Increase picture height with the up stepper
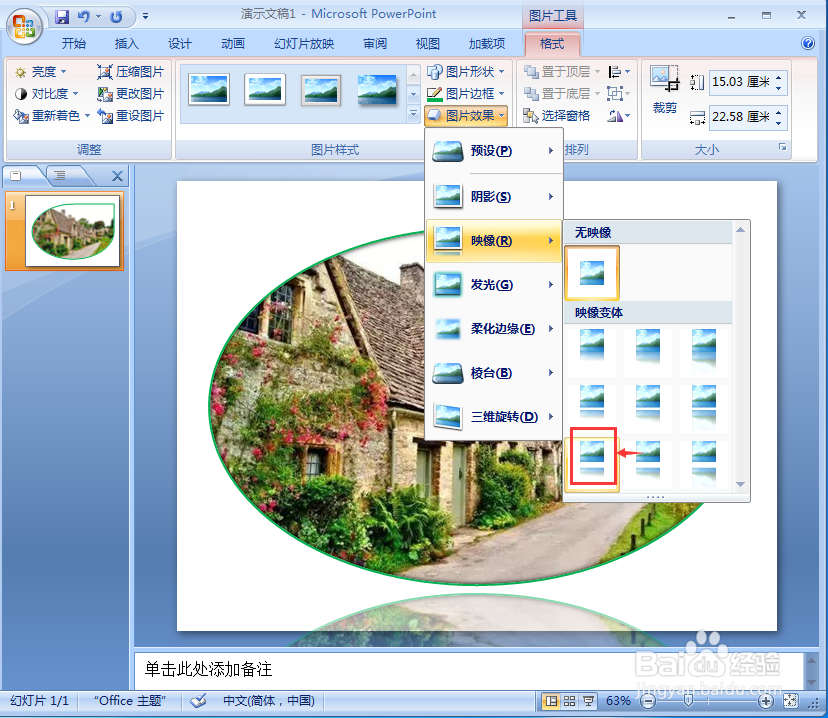 (779, 77)
